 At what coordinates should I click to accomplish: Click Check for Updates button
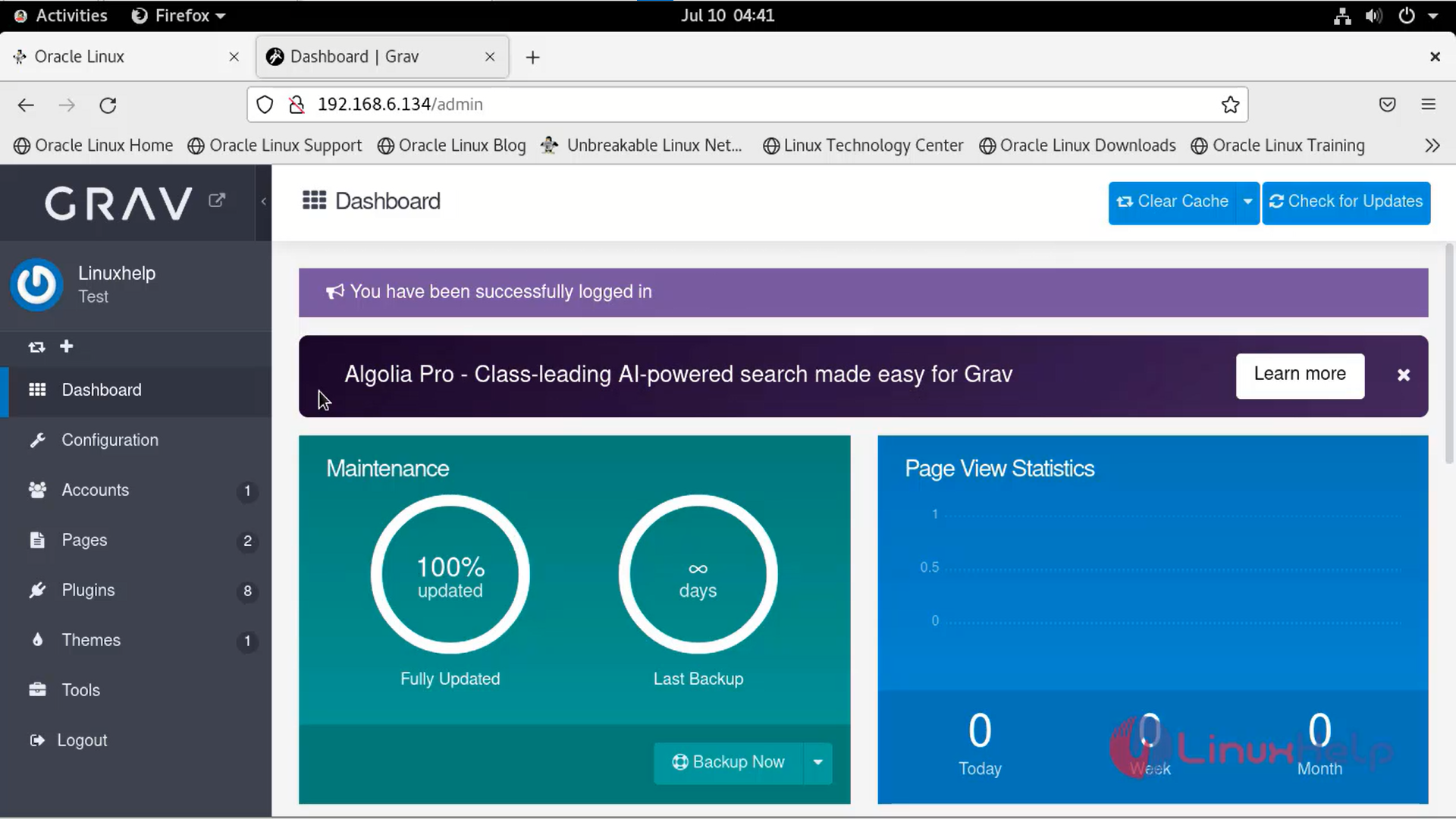1346,202
